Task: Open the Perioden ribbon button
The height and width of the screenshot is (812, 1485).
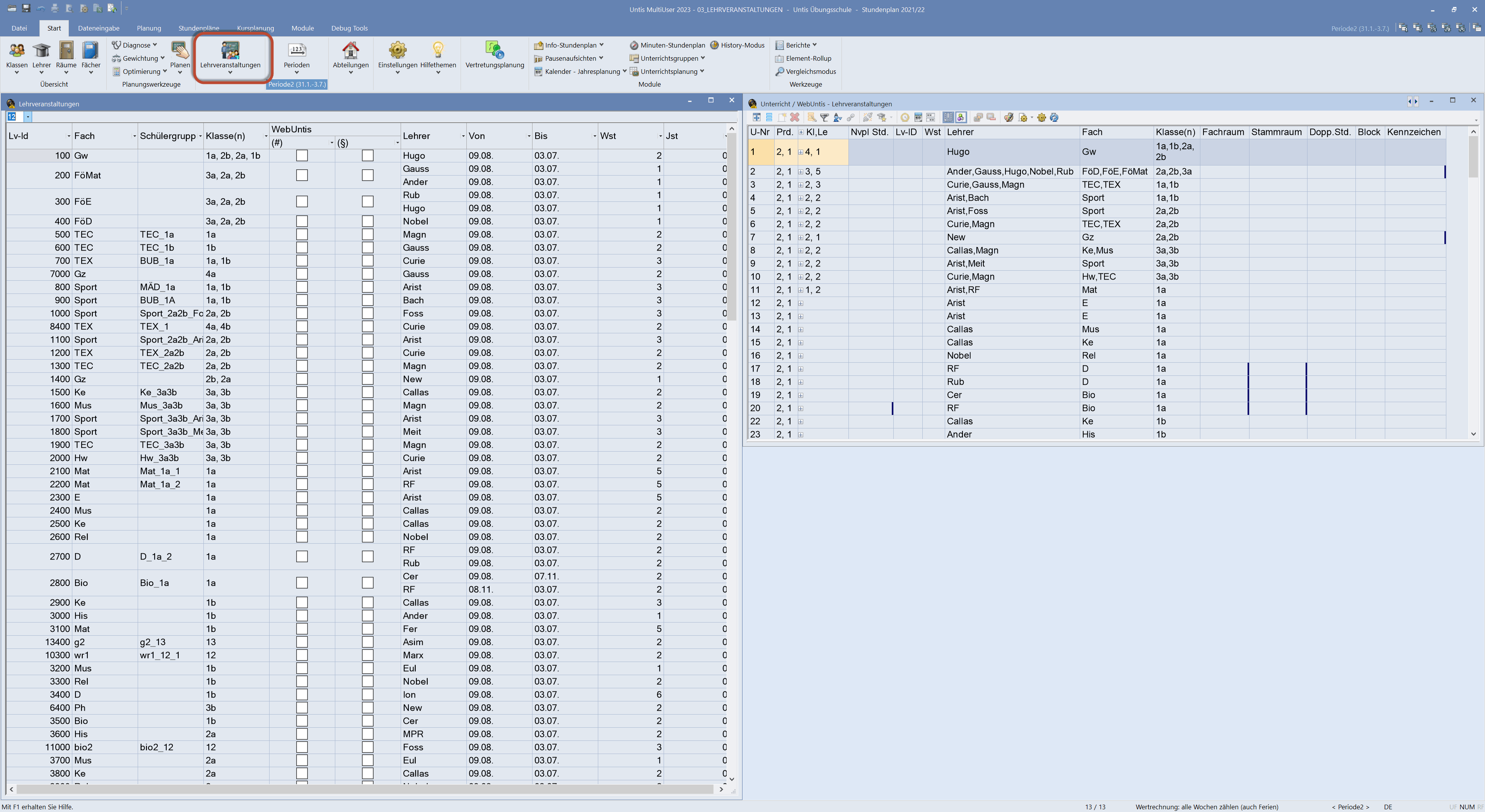Action: [296, 56]
